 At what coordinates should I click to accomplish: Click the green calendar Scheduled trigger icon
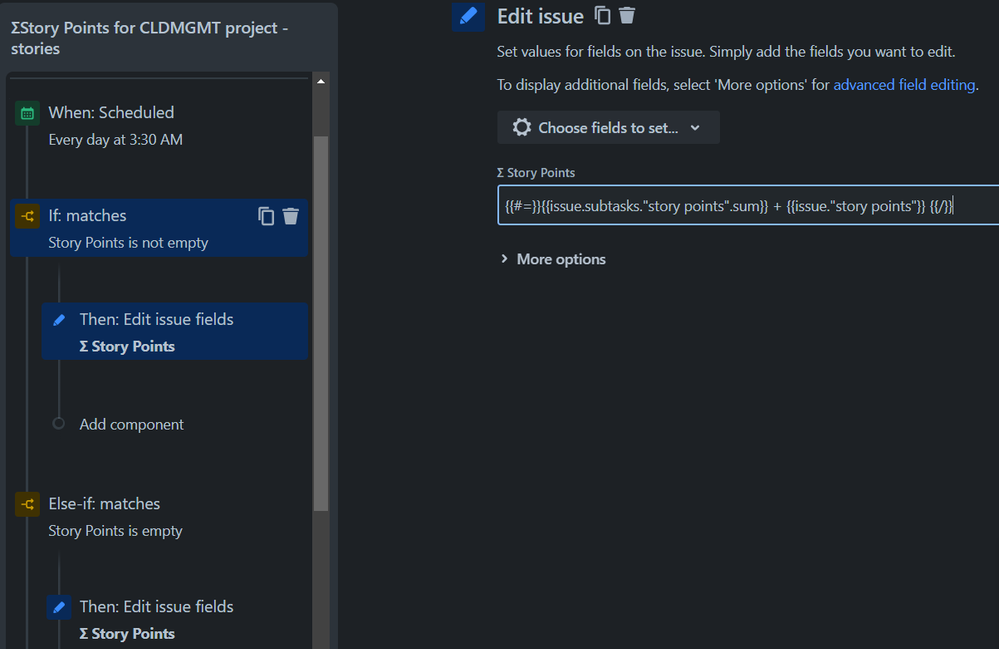[27, 113]
